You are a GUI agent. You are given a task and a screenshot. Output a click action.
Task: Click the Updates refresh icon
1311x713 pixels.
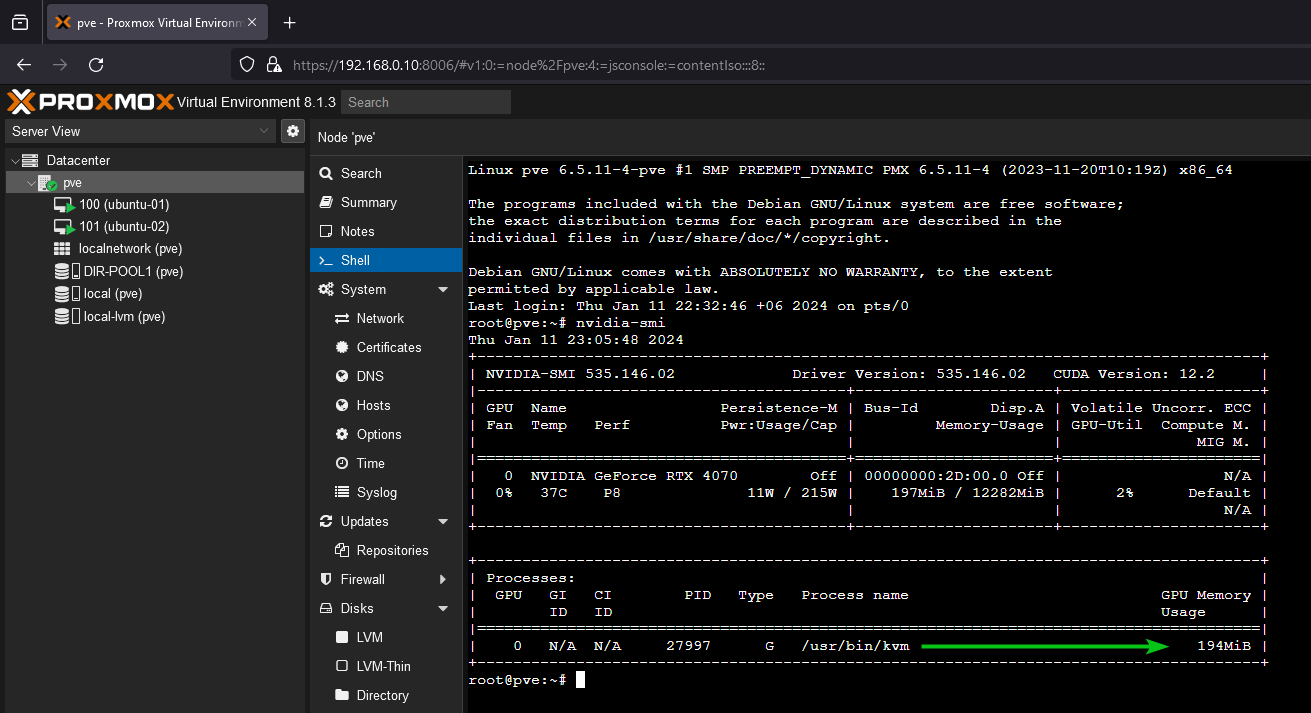click(326, 521)
